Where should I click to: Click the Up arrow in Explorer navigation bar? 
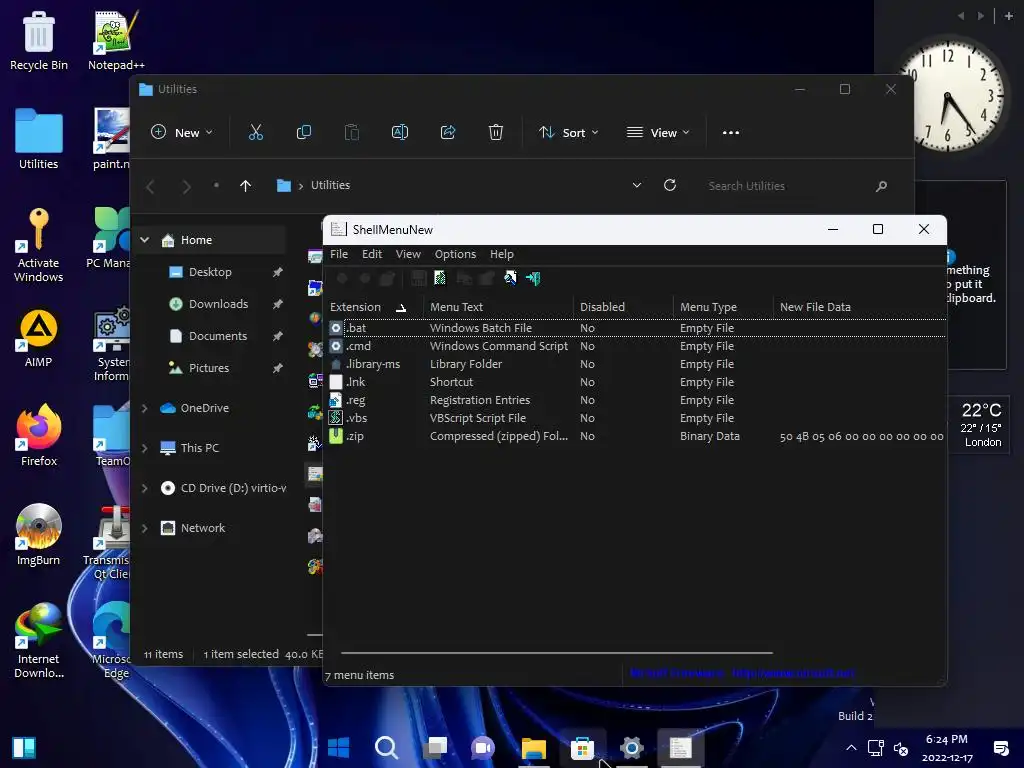point(246,186)
